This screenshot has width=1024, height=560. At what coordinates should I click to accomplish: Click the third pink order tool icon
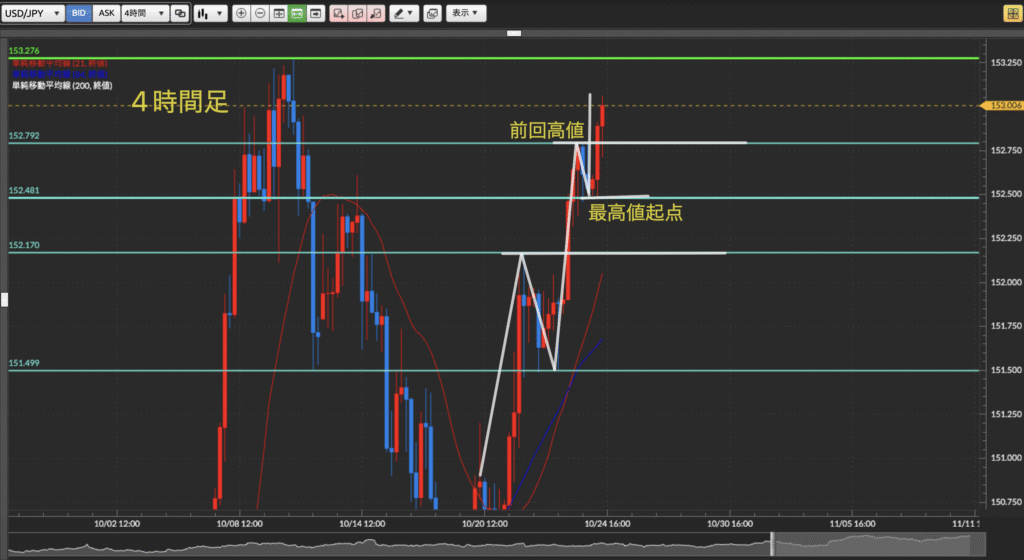[x=375, y=14]
